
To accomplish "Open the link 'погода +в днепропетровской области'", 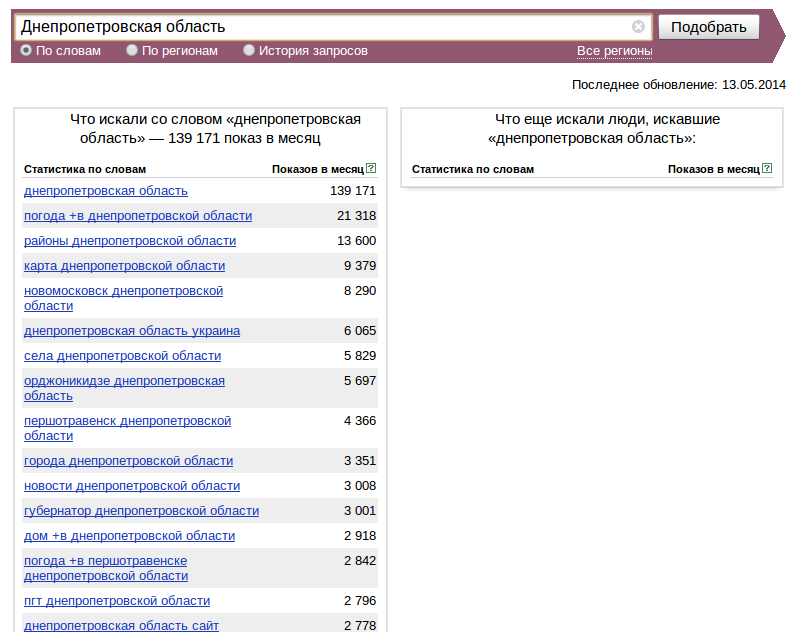I will (x=138, y=216).
